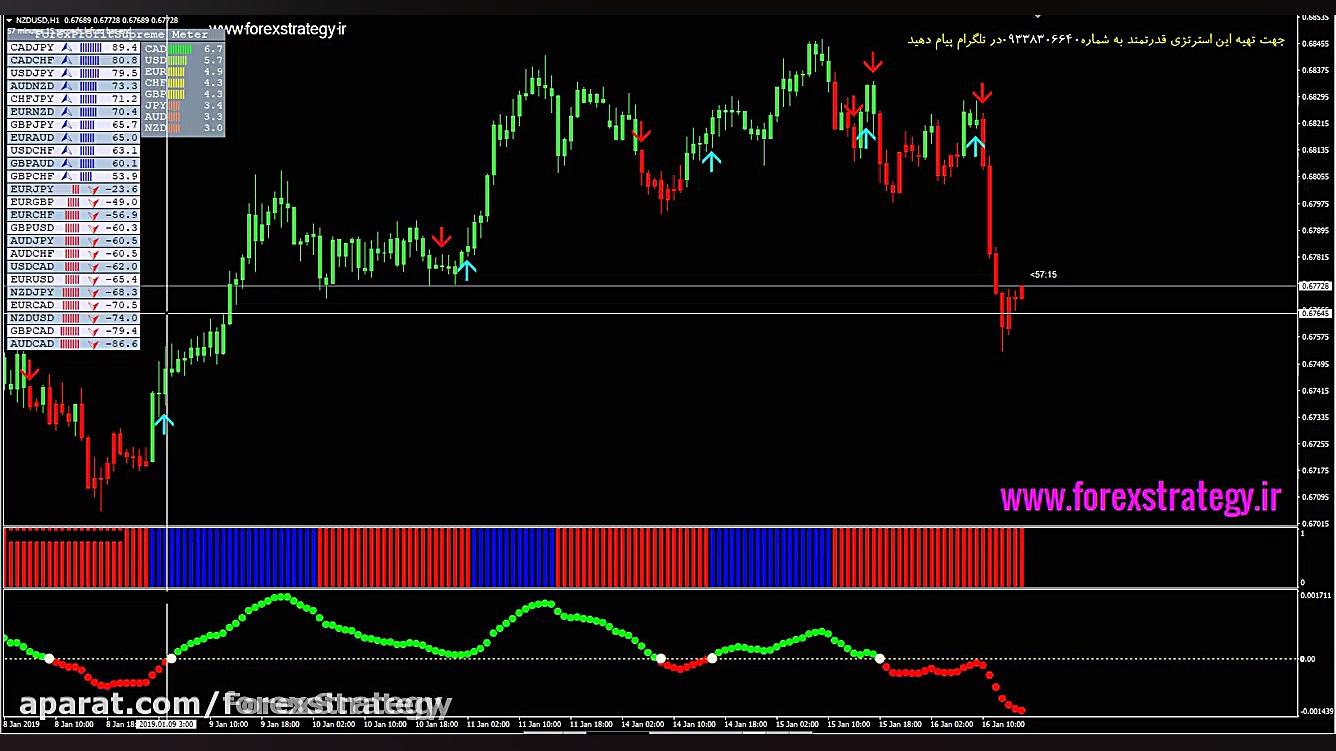This screenshot has width=1336, height=751.
Task: Click the up-arrow icon in the AUDNZD row
Action: pos(67,86)
